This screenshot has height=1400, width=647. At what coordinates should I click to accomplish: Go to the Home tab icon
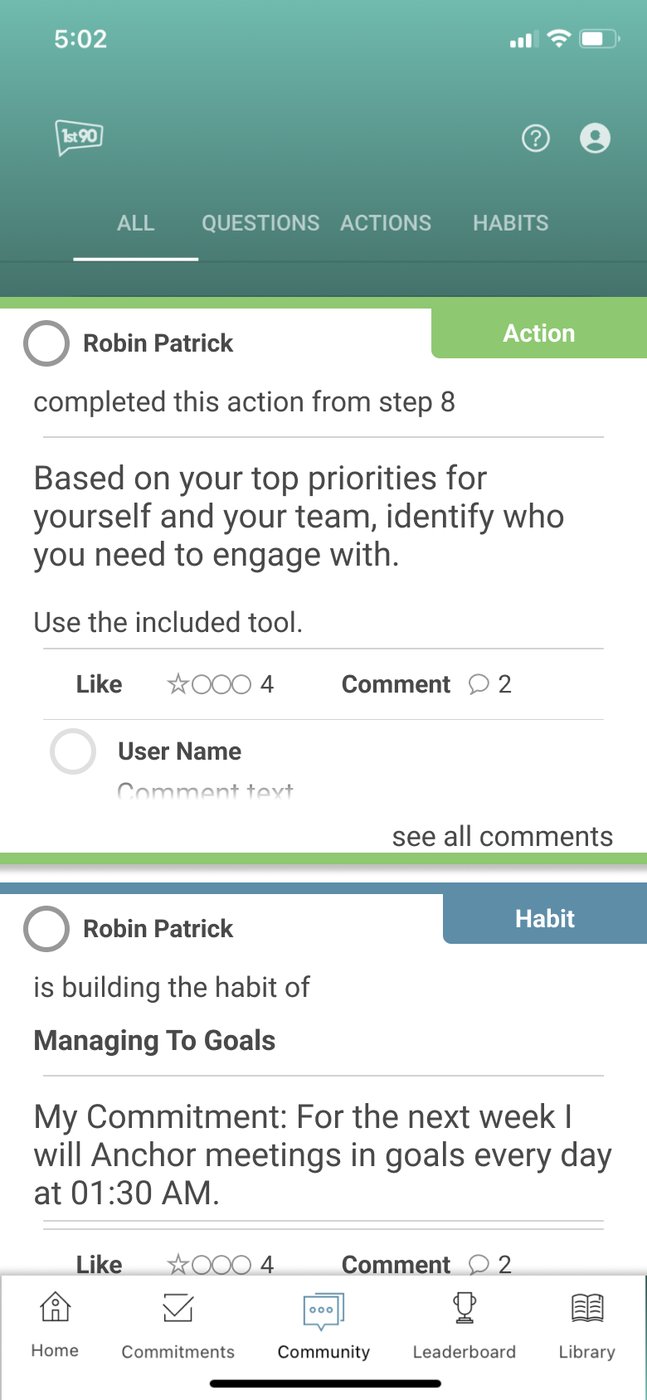pos(55,1307)
